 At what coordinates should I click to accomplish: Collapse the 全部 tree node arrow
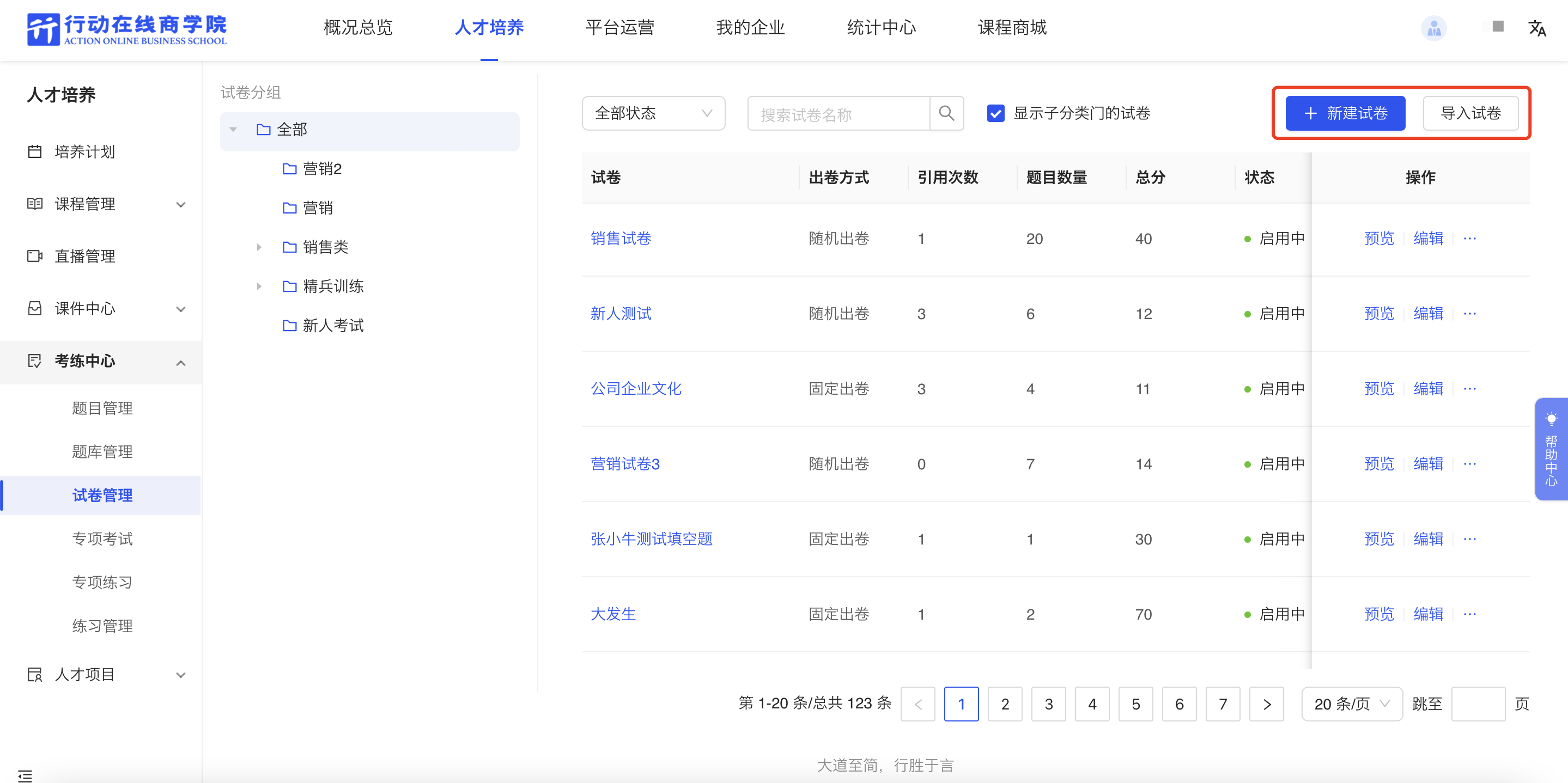pos(233,129)
